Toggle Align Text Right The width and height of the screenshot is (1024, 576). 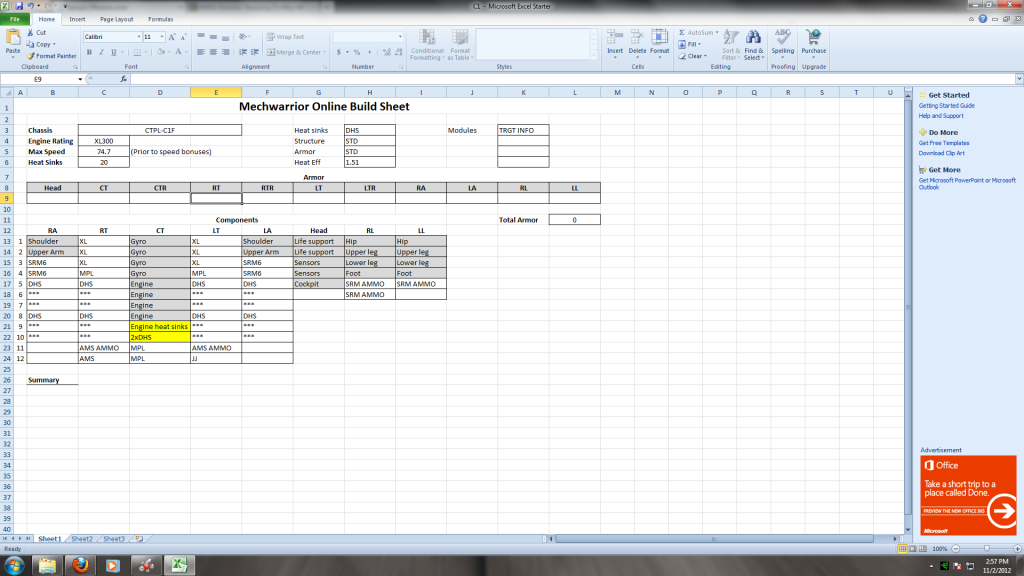[226, 52]
